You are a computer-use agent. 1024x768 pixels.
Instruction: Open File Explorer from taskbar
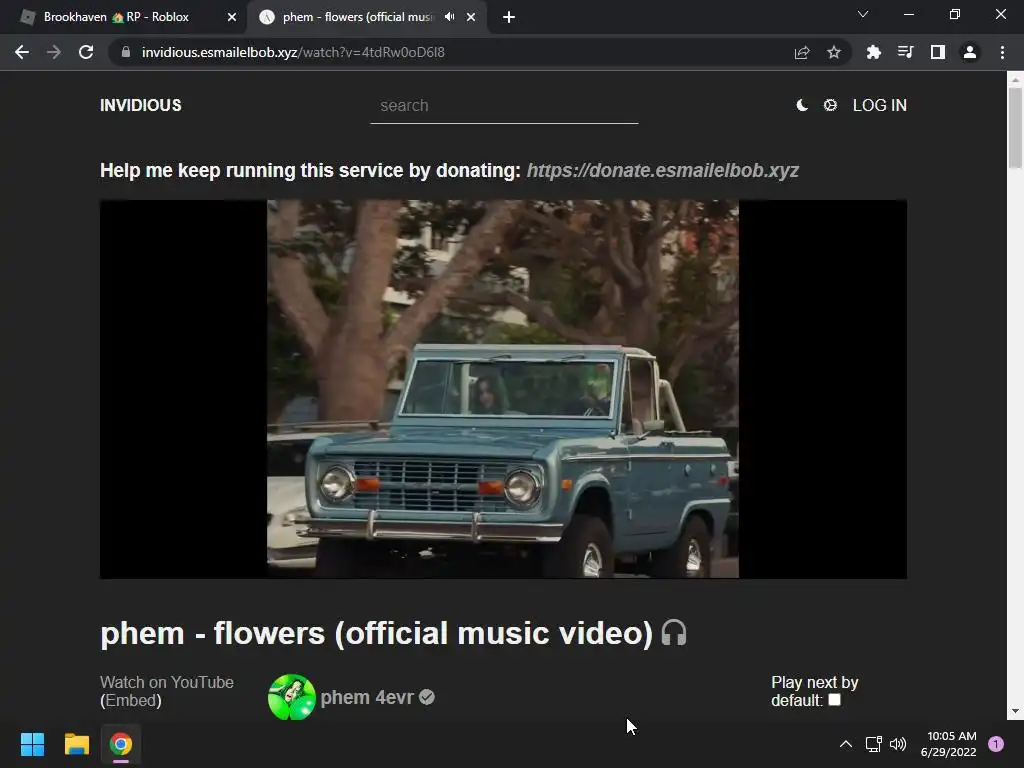[x=77, y=744]
